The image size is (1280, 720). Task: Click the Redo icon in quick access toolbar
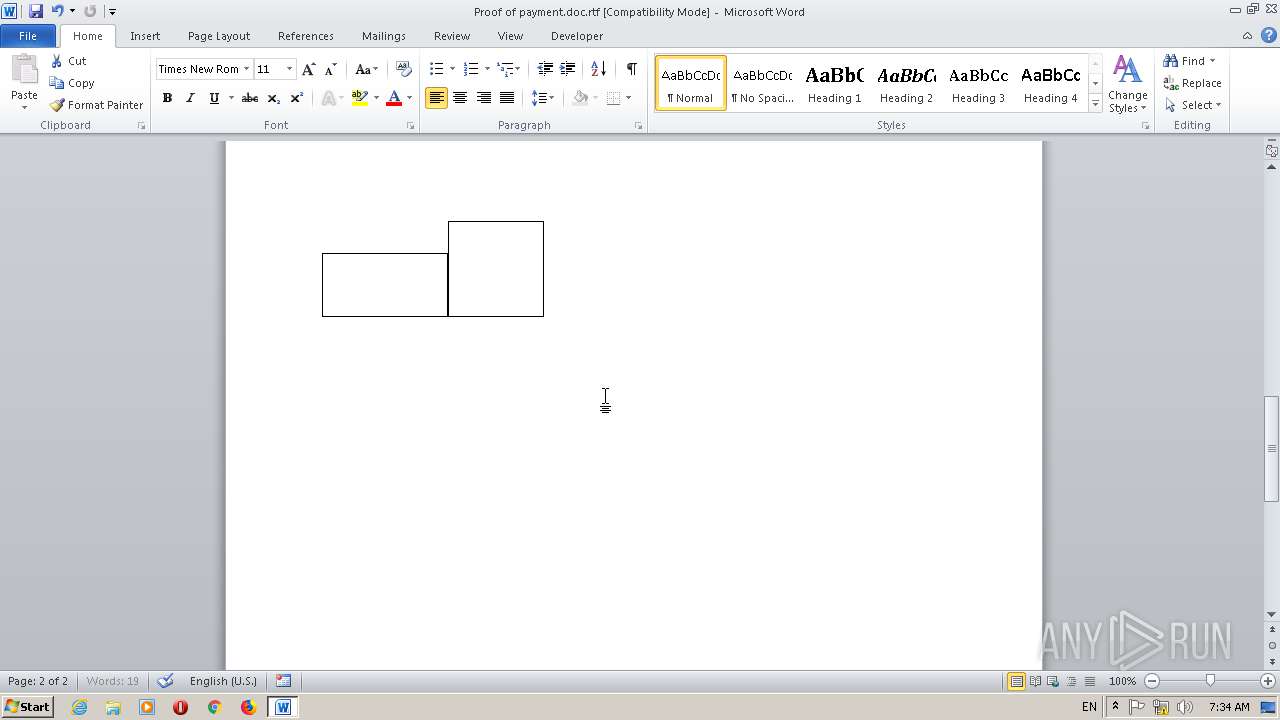pos(90,11)
